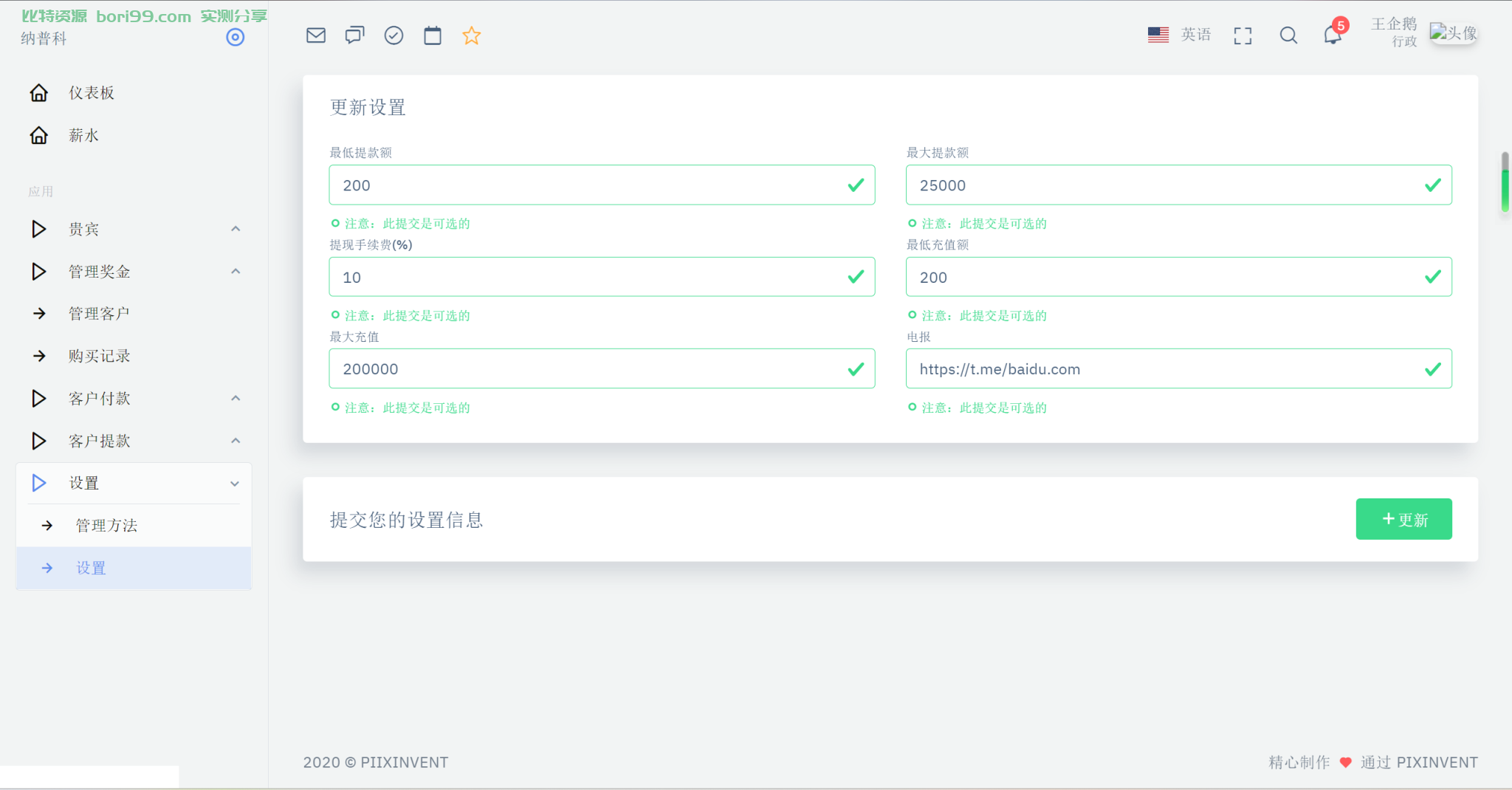Click the 提交您的设置信息 text
The image size is (1512, 790).
tap(406, 520)
